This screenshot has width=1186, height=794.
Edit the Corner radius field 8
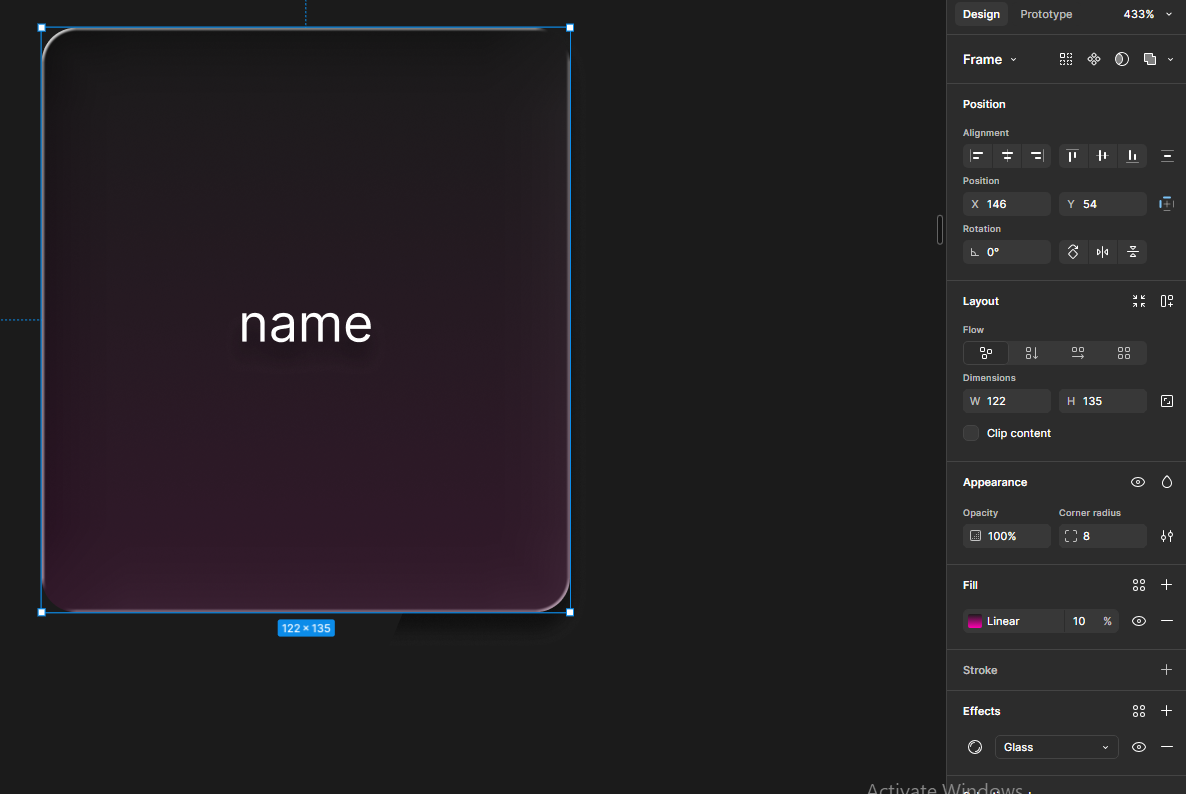click(1103, 536)
